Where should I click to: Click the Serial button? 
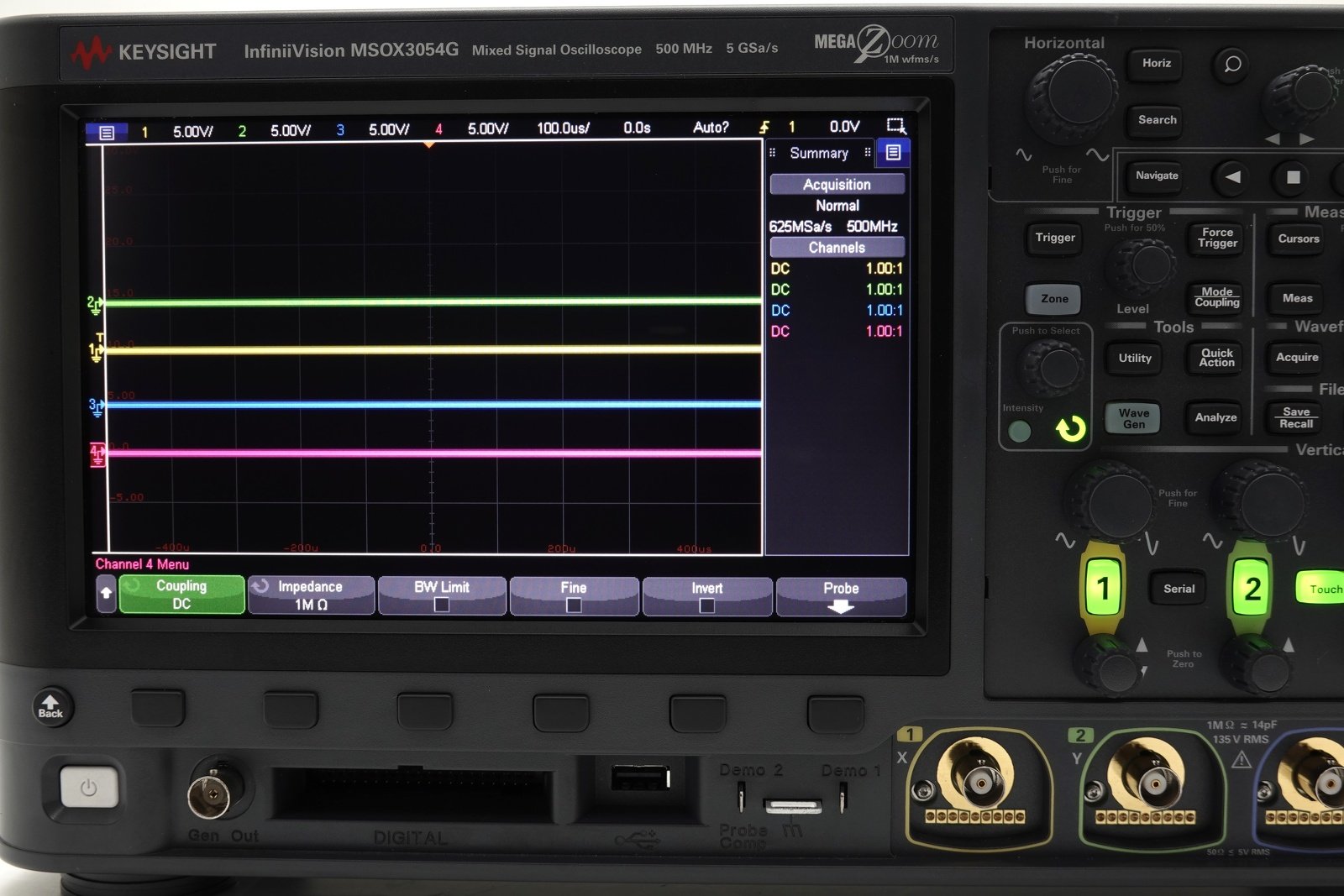point(1179,589)
